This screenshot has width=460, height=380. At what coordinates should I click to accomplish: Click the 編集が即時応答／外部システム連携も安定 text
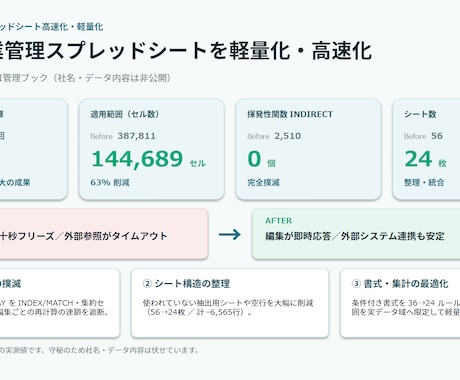coord(355,236)
